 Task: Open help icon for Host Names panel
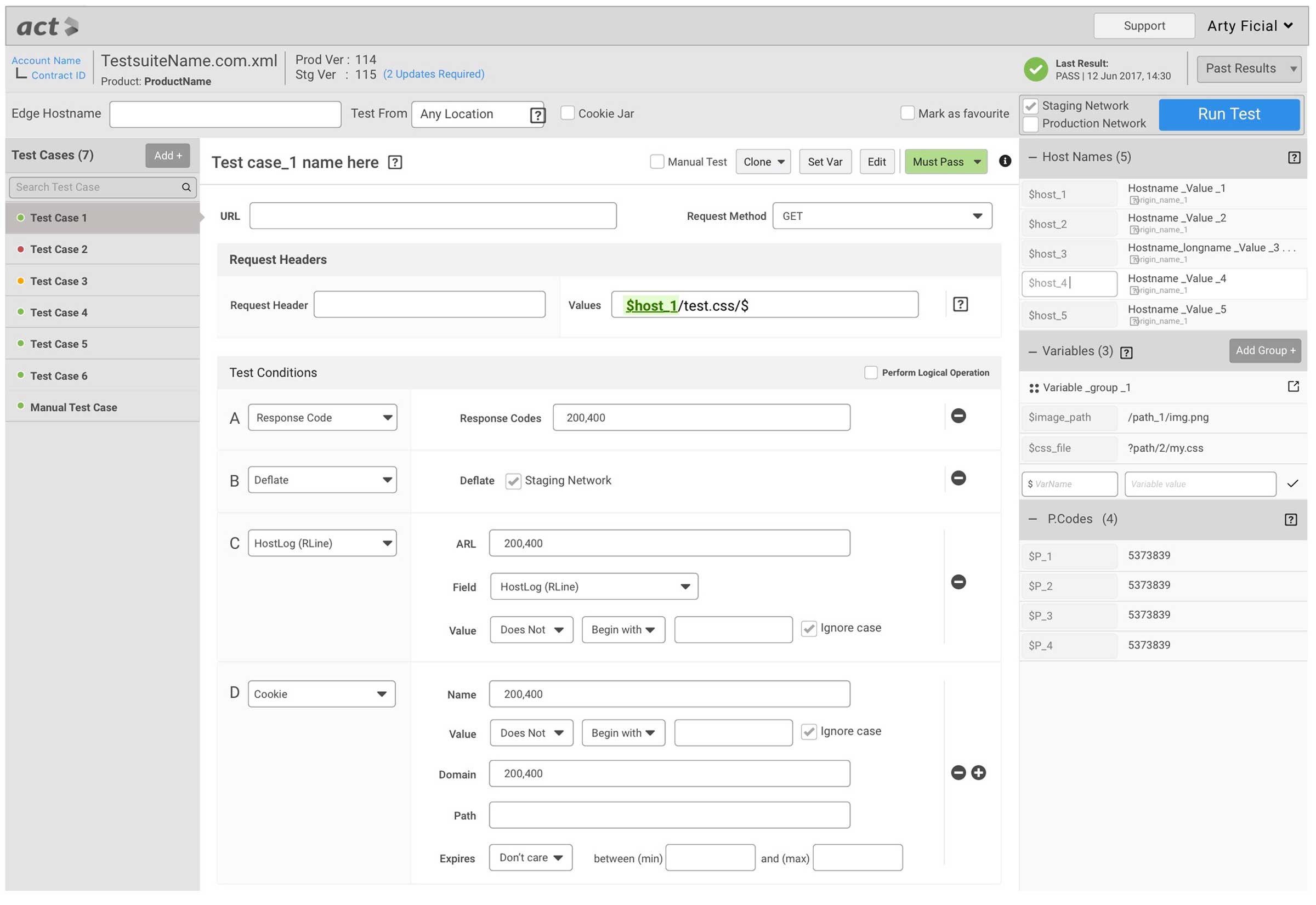click(x=1294, y=157)
